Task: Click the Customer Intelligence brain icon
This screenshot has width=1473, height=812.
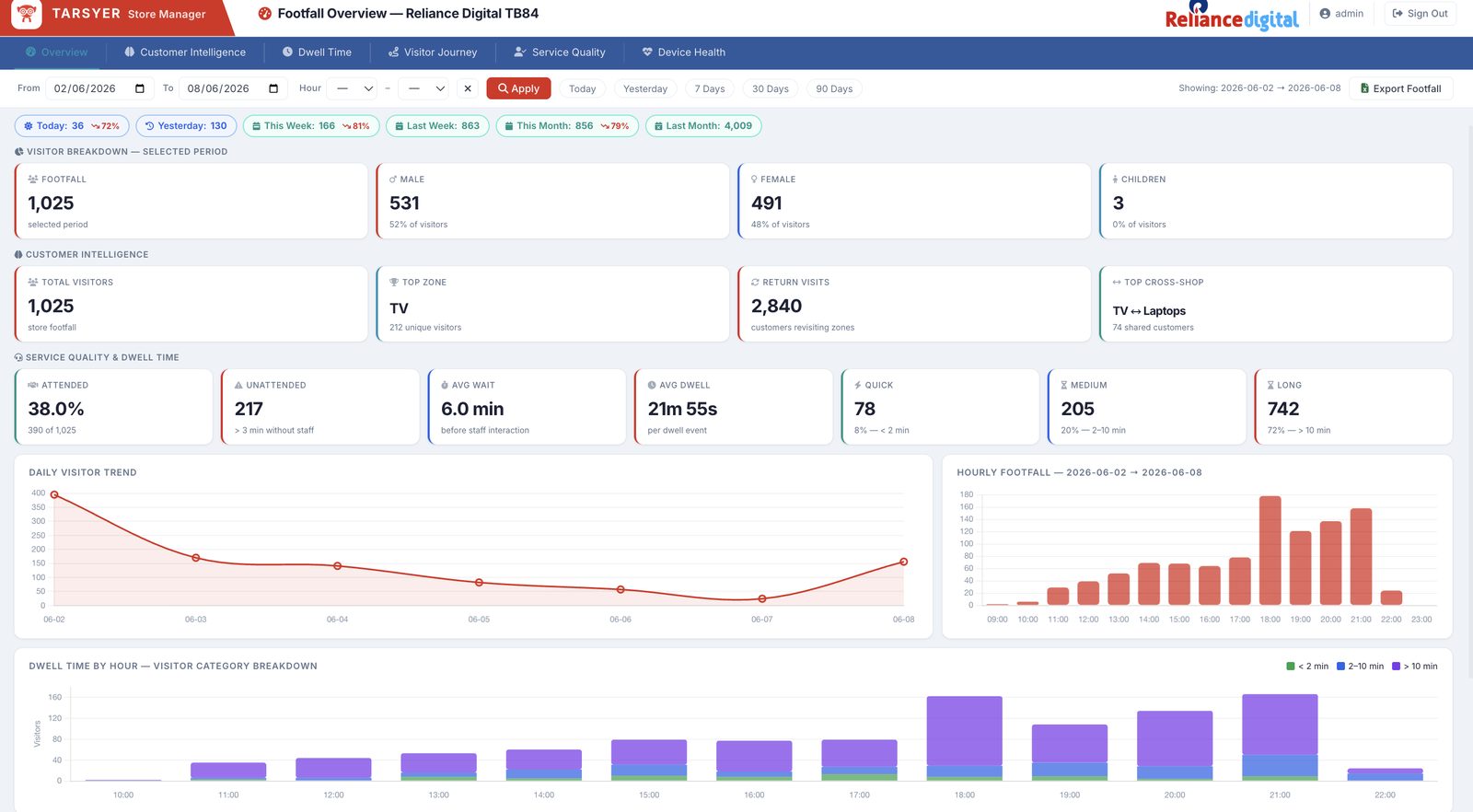Action: 130,52
